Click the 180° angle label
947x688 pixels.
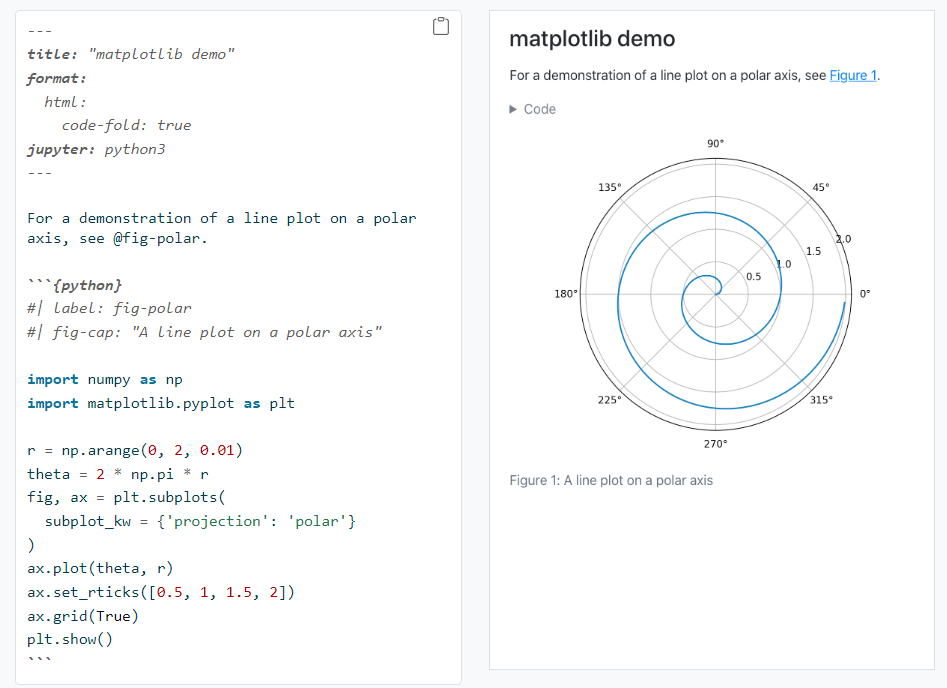565,294
